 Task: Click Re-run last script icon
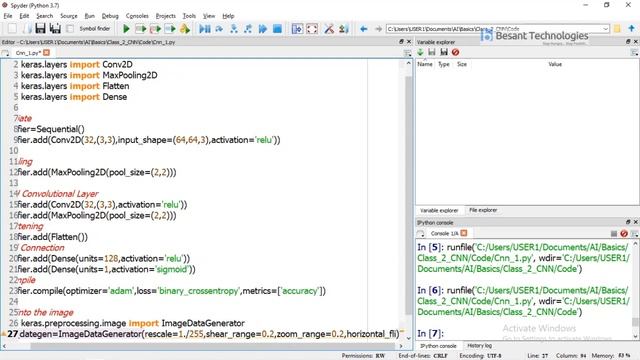pos(184,29)
